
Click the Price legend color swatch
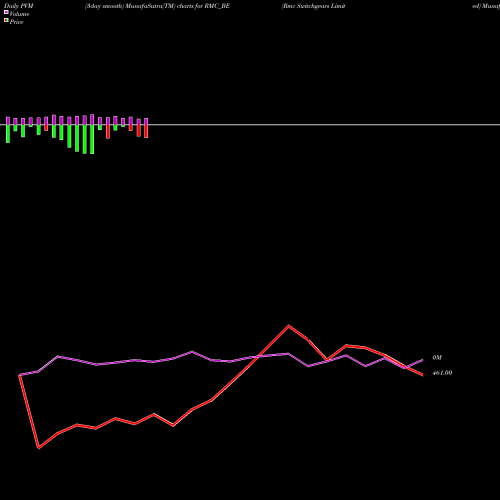(6, 20)
